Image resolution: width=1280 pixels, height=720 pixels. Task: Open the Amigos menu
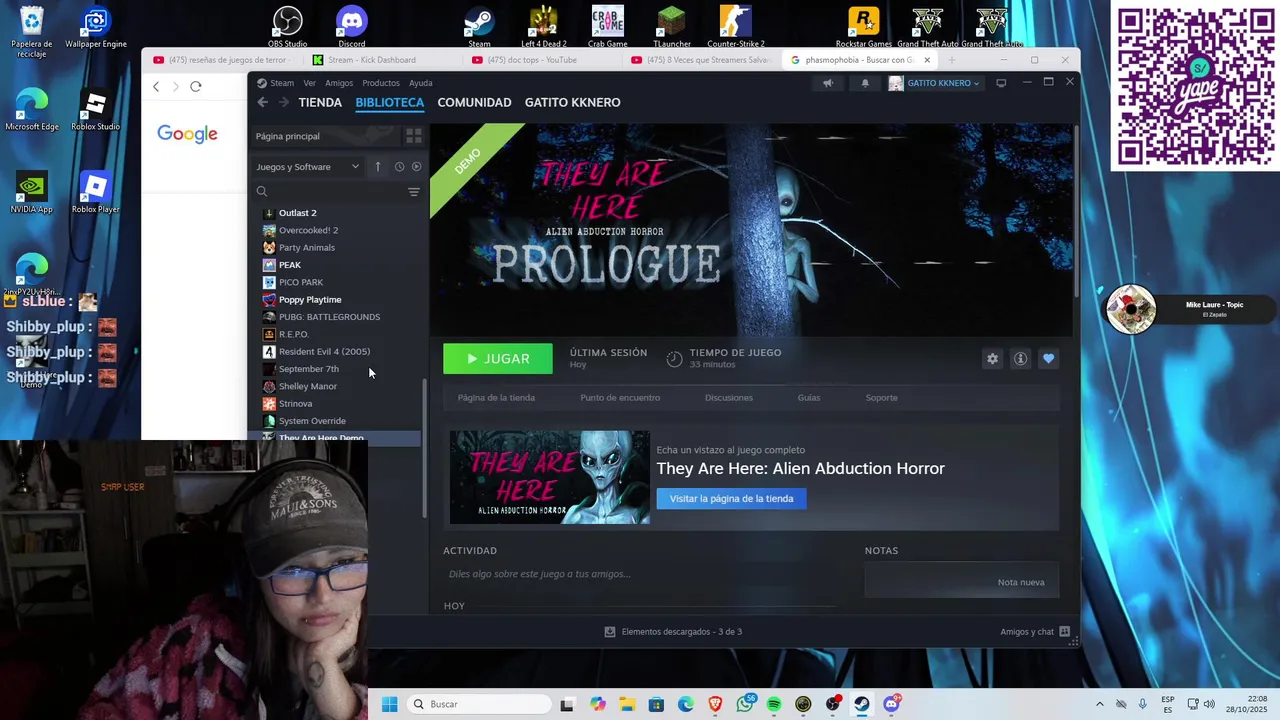click(x=339, y=83)
